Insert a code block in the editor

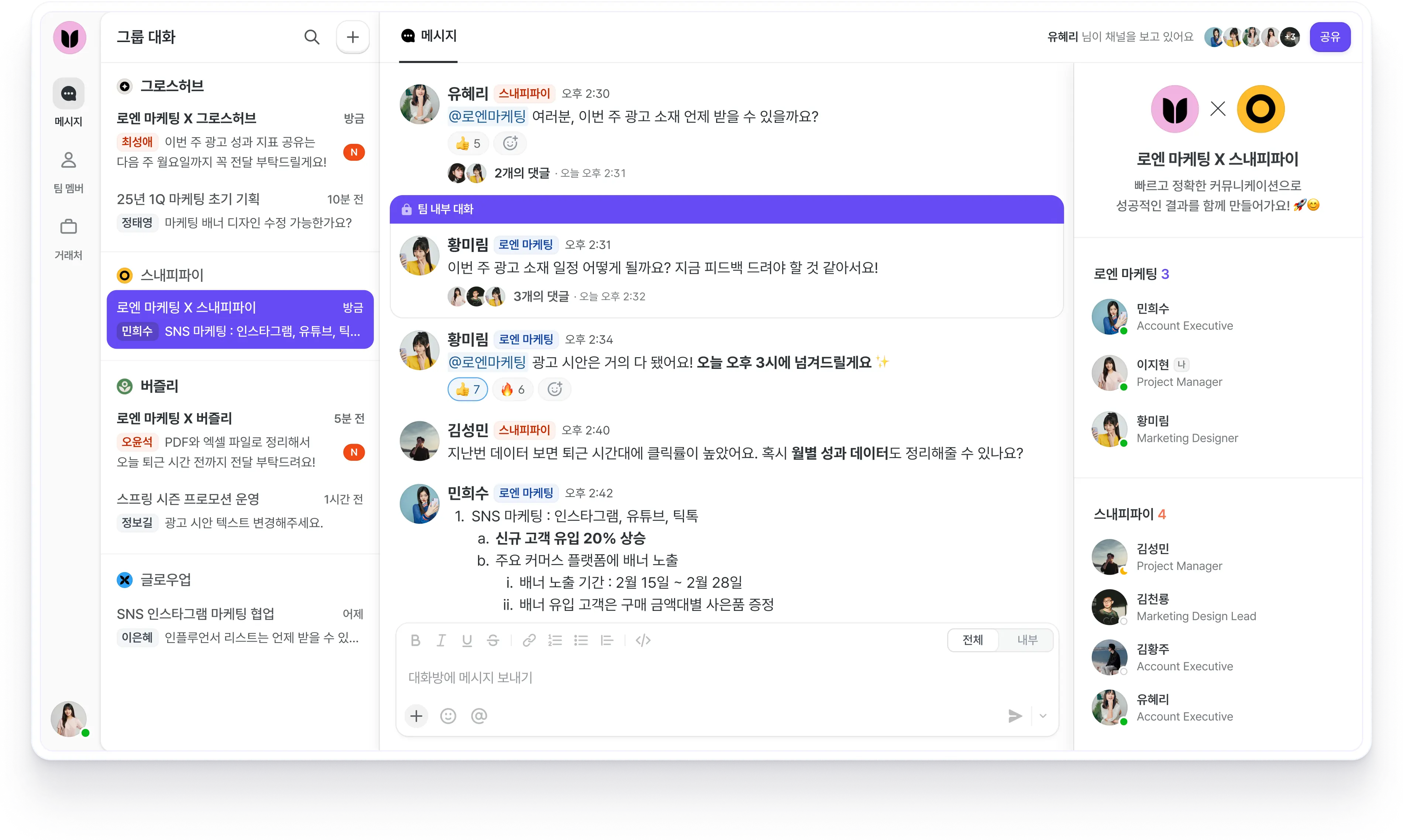click(643, 640)
